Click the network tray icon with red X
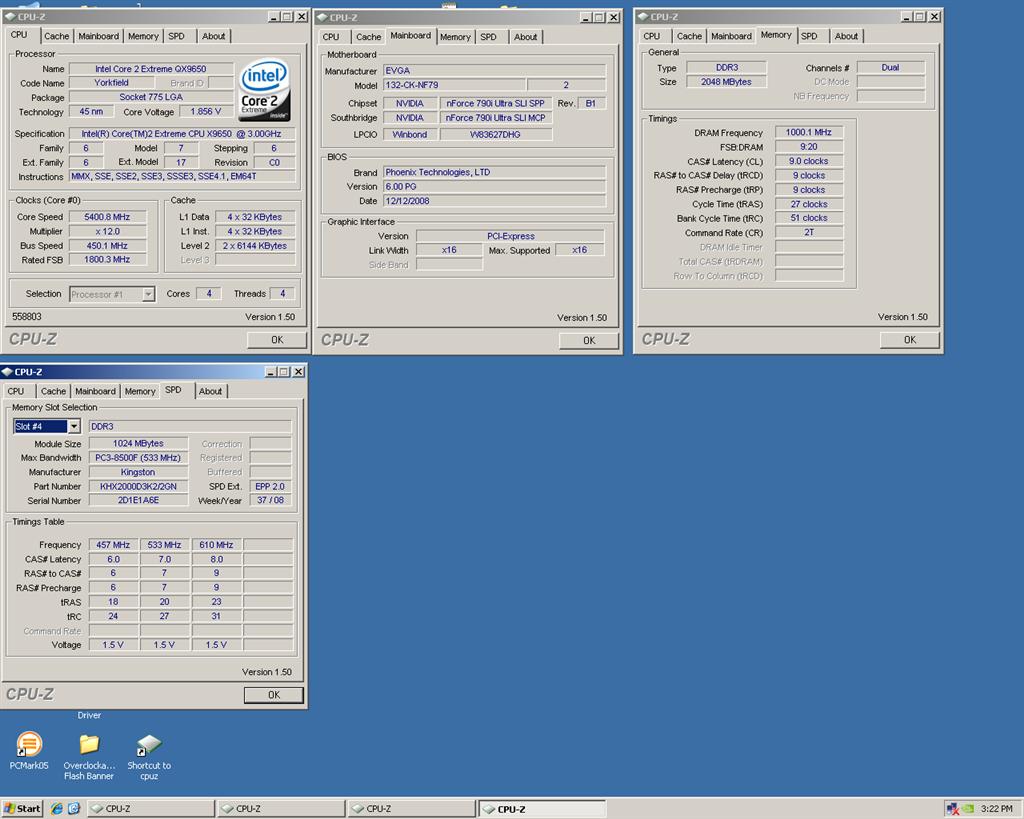The image size is (1024, 819). (953, 809)
